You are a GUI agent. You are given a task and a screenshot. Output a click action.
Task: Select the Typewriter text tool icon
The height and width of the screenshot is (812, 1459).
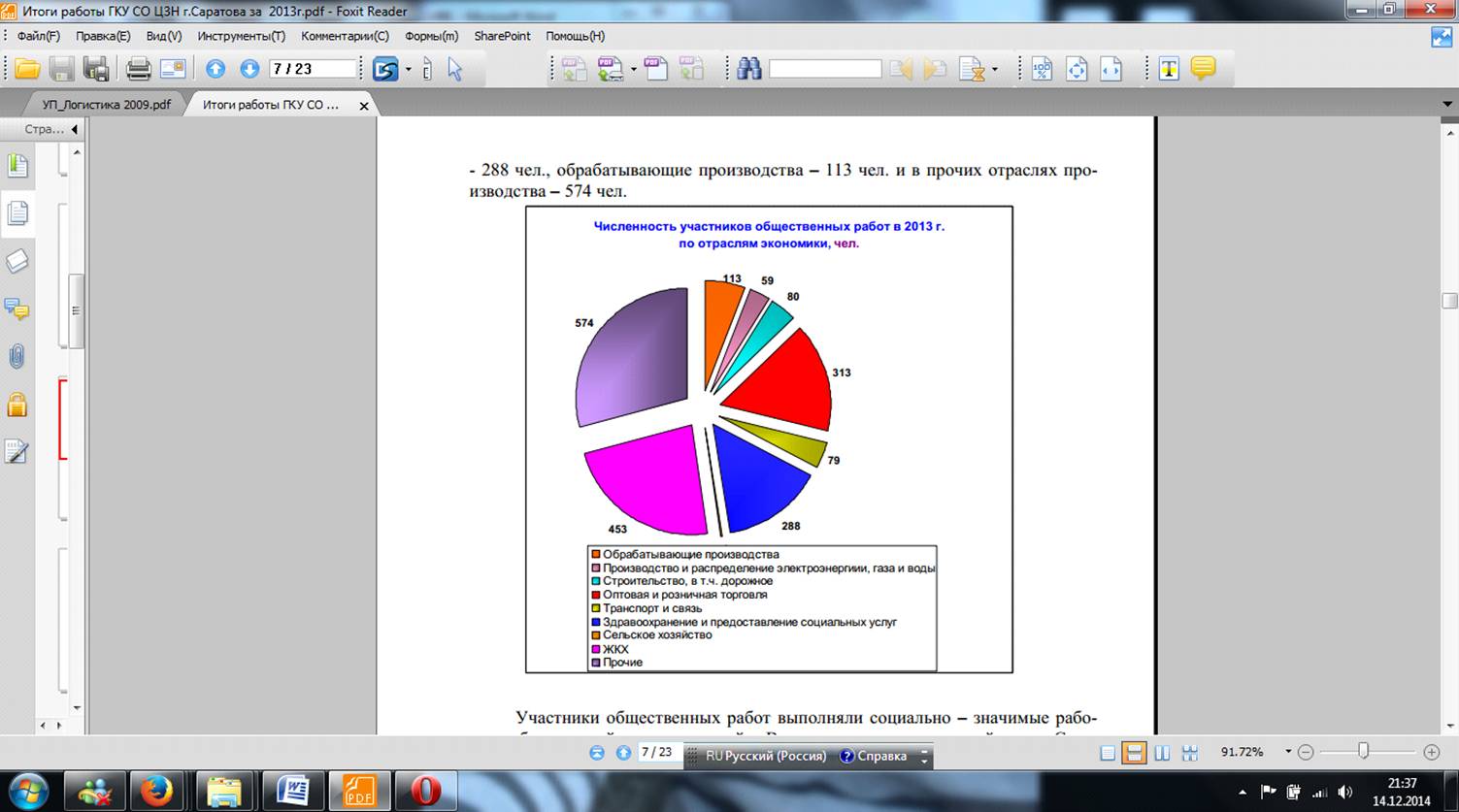coord(1169,69)
